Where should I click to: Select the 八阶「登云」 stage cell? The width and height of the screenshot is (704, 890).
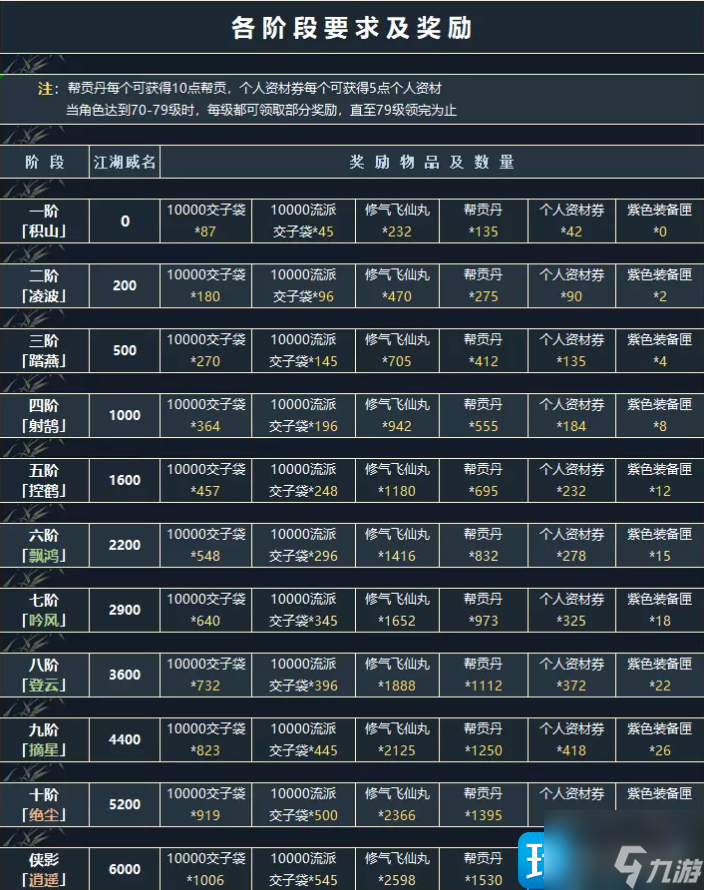tap(44, 674)
